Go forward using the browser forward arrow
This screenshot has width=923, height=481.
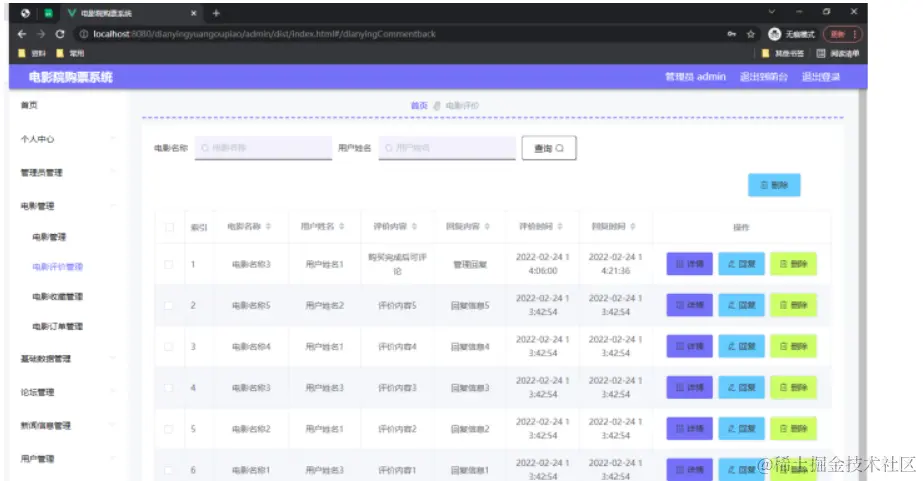(41, 34)
